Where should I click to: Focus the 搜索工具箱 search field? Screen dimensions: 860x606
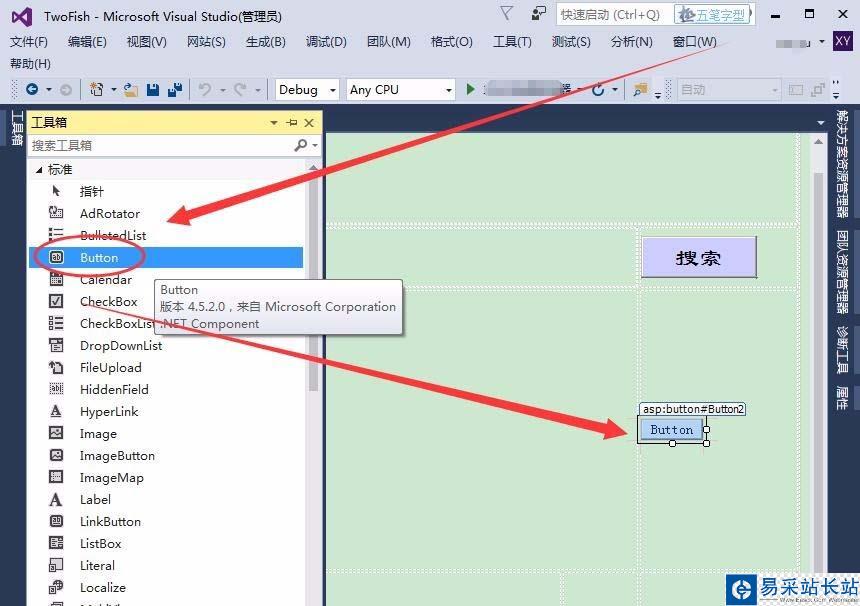pos(161,145)
